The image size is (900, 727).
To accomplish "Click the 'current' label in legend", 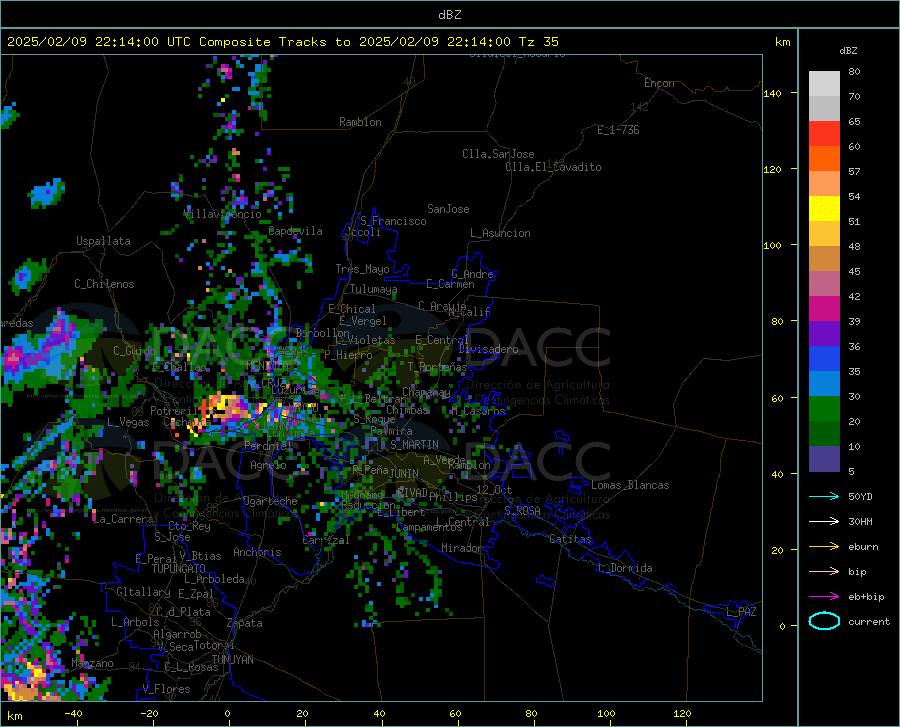I will pos(868,621).
